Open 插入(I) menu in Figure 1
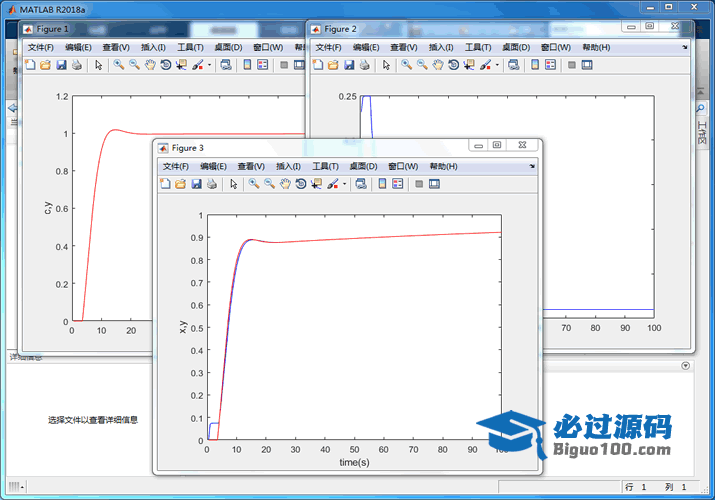The height and width of the screenshot is (500, 715). (153, 47)
